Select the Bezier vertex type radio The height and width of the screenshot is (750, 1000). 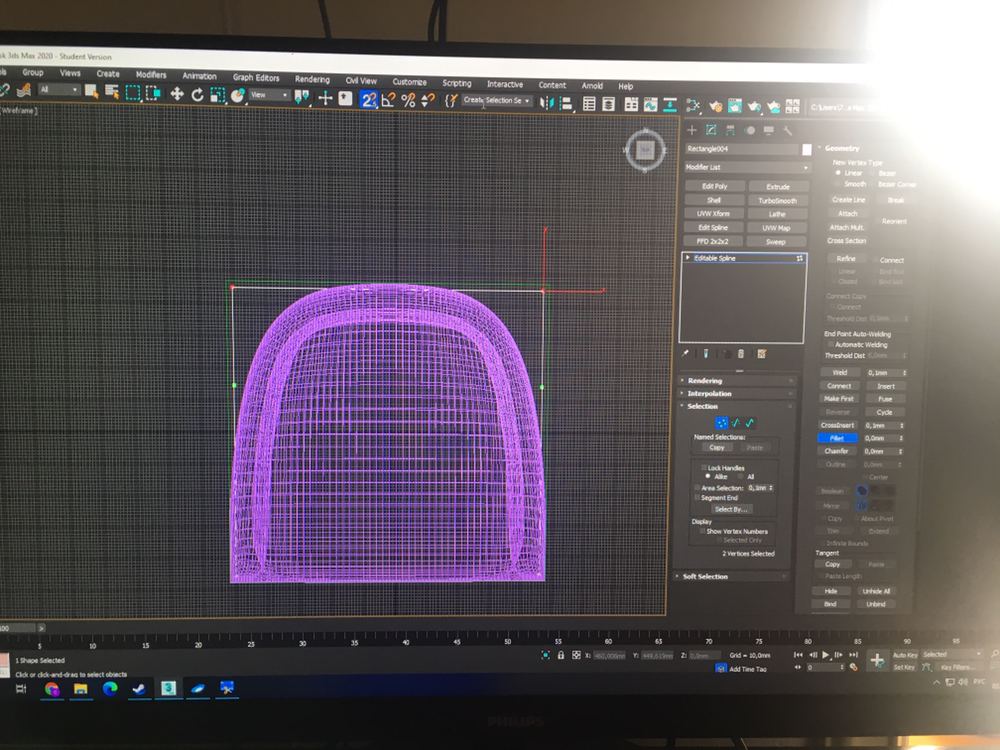pos(873,173)
